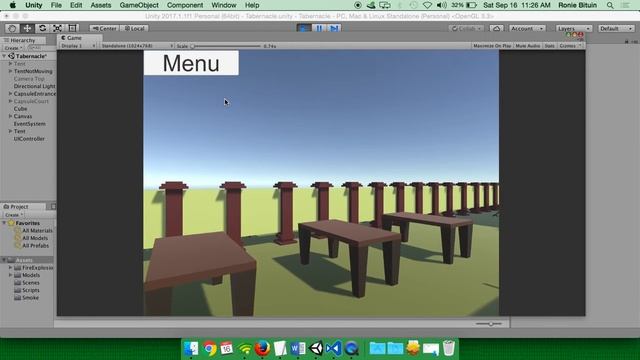
Task: Open Standalone resolution dropdown
Action: coord(137,46)
